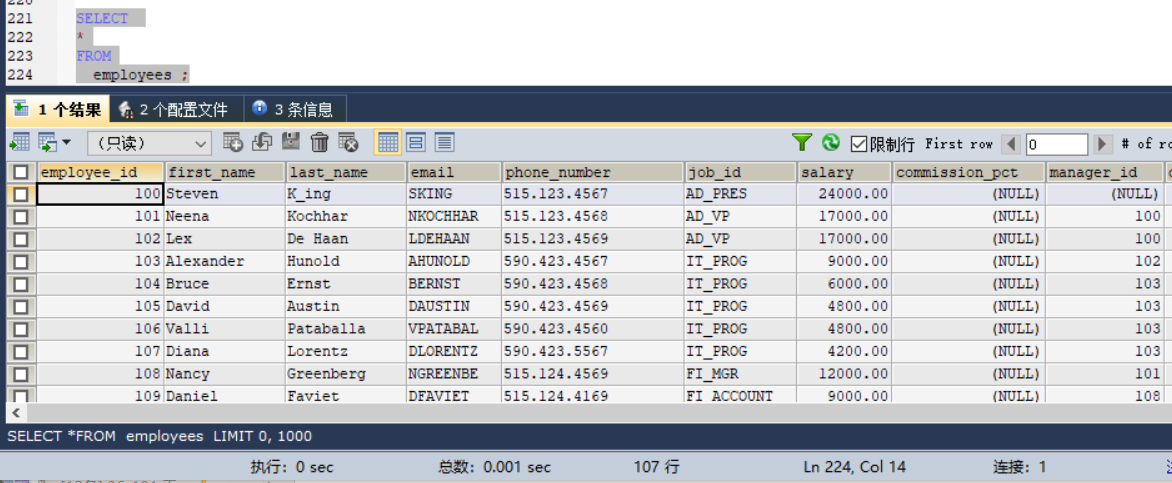
Task: Expand the copy/export options dropdown arrow
Action: tap(67, 141)
